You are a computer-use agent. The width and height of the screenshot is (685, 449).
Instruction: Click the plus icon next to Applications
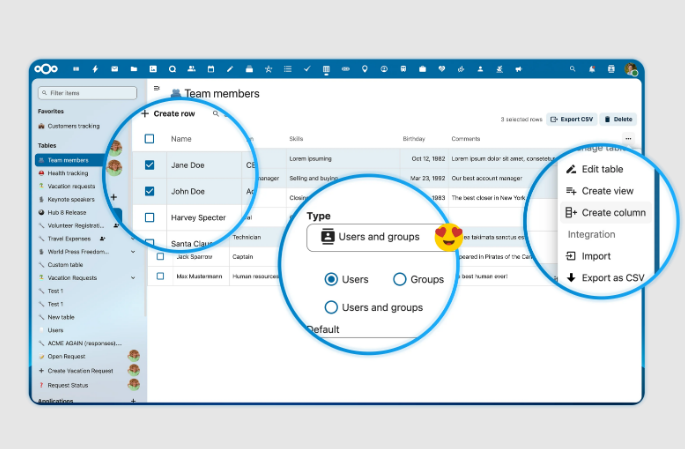click(x=133, y=400)
